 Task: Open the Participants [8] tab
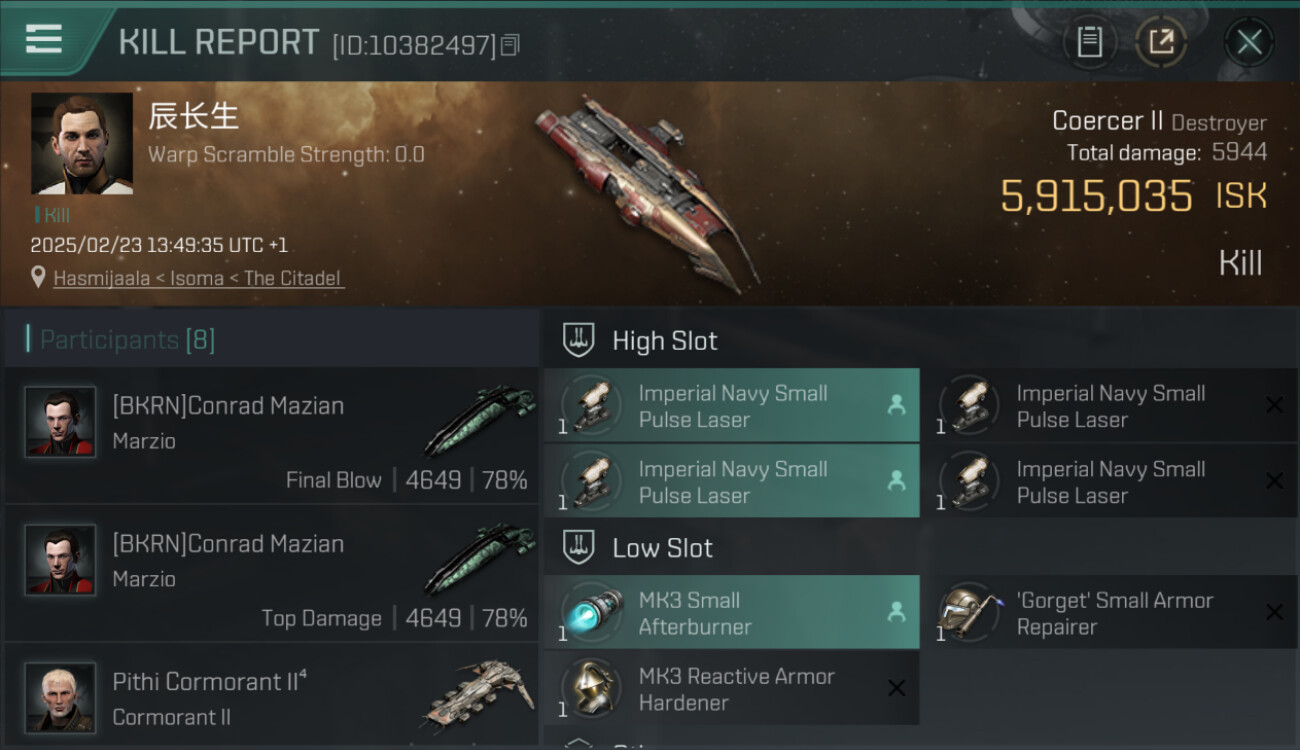coord(127,340)
